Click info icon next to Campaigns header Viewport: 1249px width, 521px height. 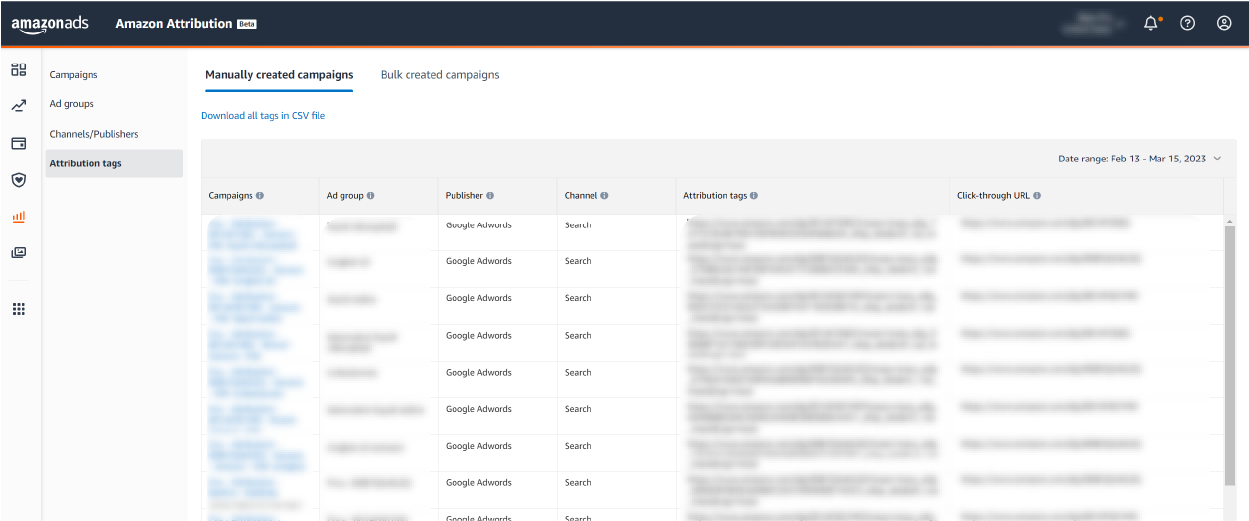pyautogui.click(x=260, y=196)
